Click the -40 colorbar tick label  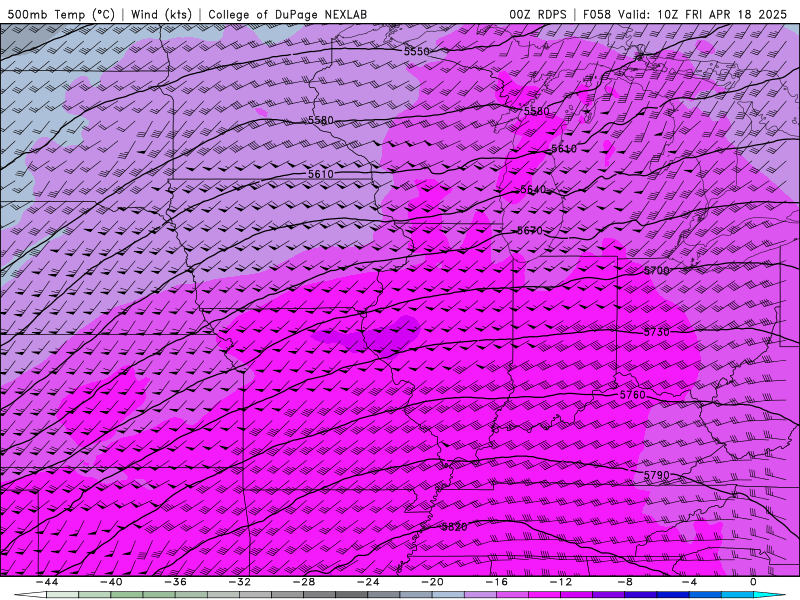(x=111, y=582)
